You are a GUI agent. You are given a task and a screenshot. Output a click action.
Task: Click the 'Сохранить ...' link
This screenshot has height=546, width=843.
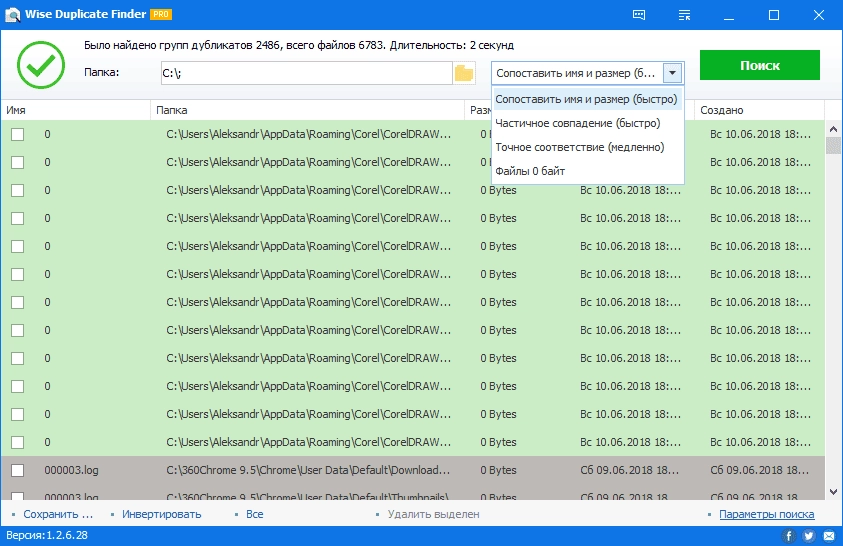58,514
